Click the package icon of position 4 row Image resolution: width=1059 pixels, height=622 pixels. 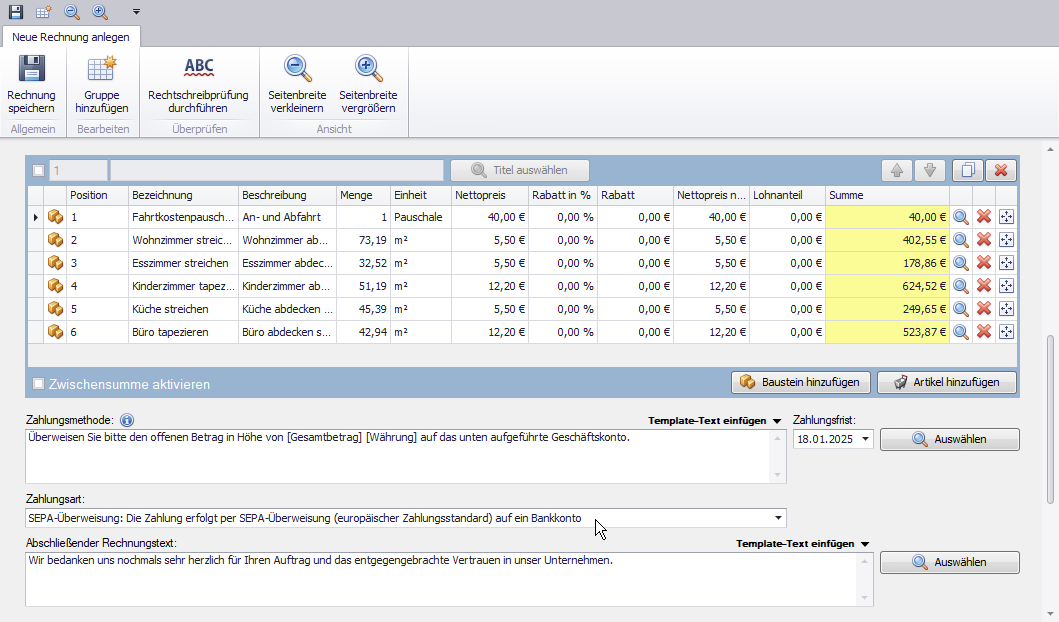tap(55, 286)
